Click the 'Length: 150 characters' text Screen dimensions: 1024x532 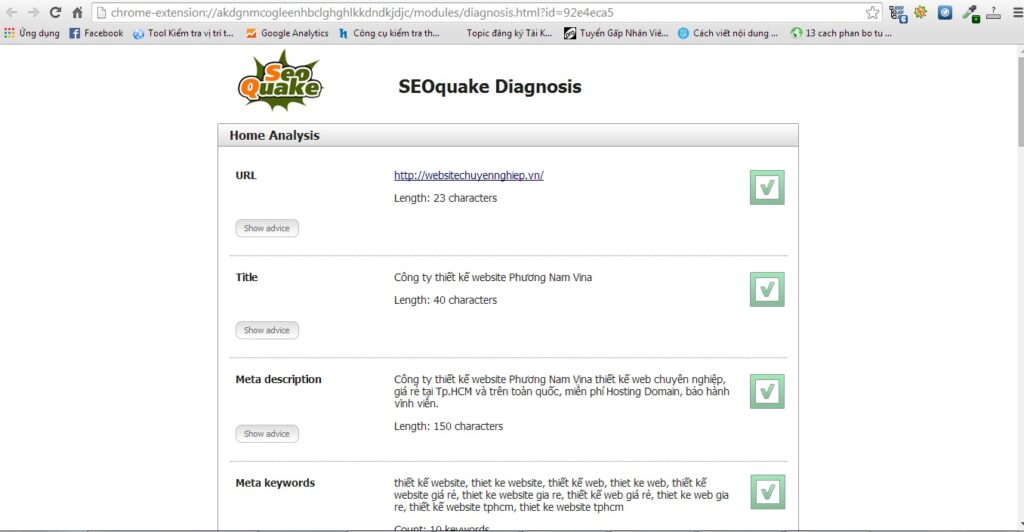pyautogui.click(x=449, y=426)
